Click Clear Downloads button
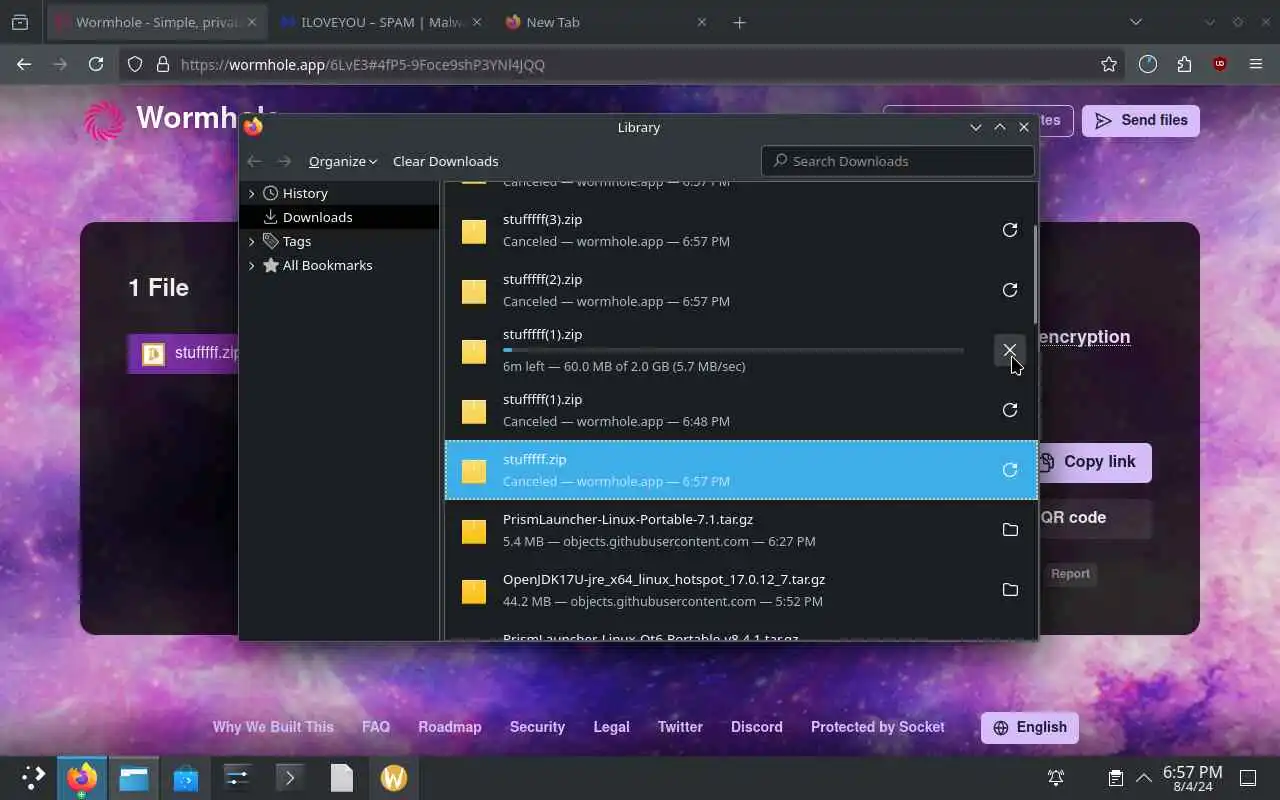Viewport: 1280px width, 800px height. (x=445, y=161)
